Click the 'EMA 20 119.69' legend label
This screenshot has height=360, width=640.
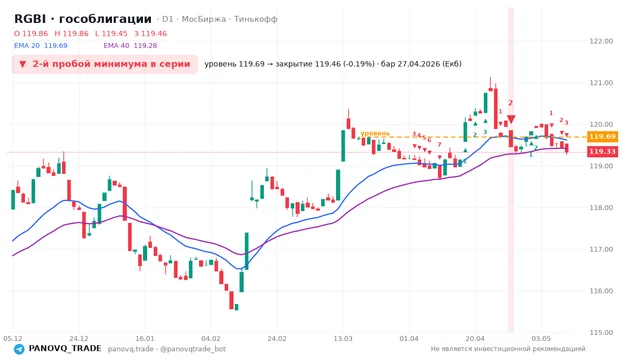click(x=41, y=45)
